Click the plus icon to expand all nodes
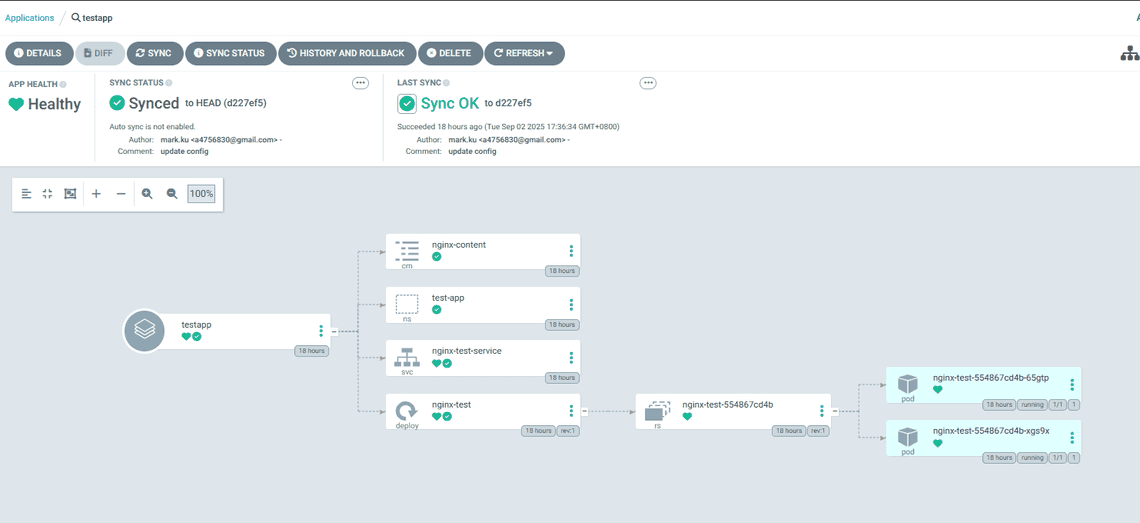 [96, 194]
